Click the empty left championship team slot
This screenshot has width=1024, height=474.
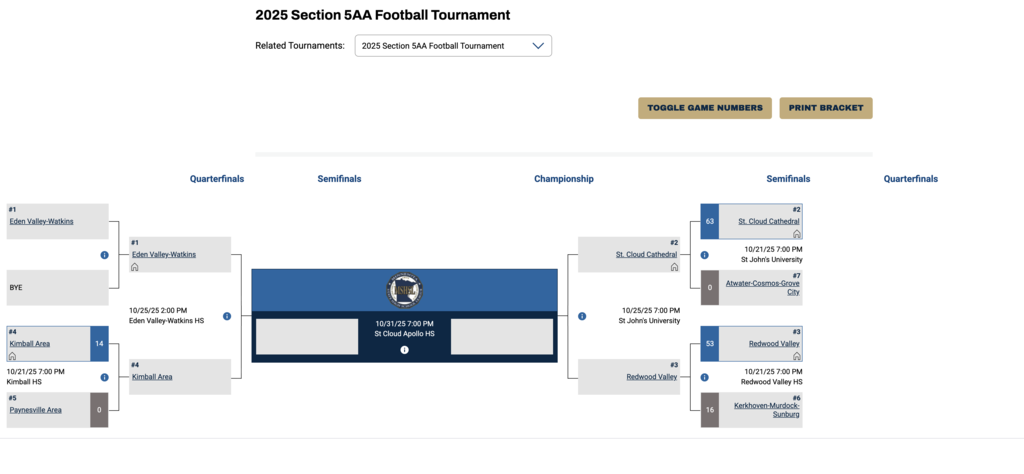[x=306, y=337]
